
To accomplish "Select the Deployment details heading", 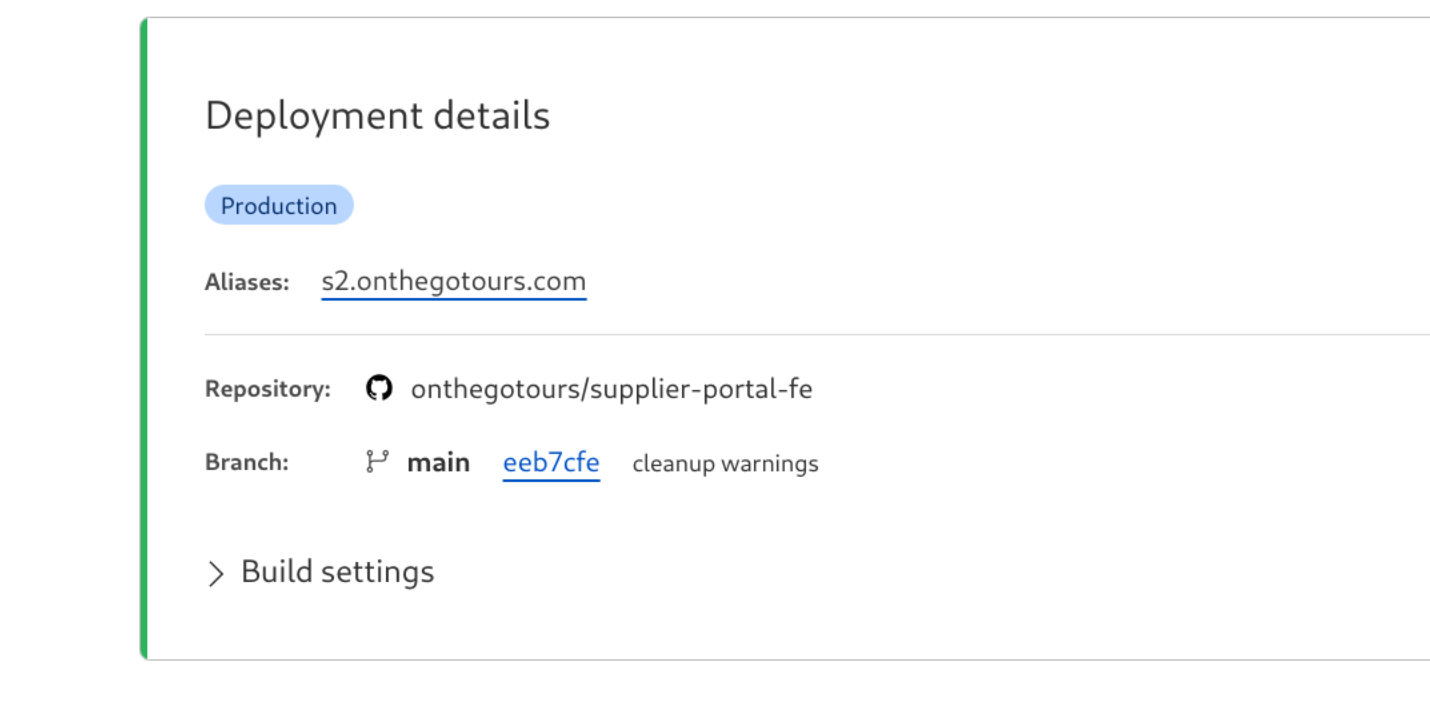I will pyautogui.click(x=377, y=116).
